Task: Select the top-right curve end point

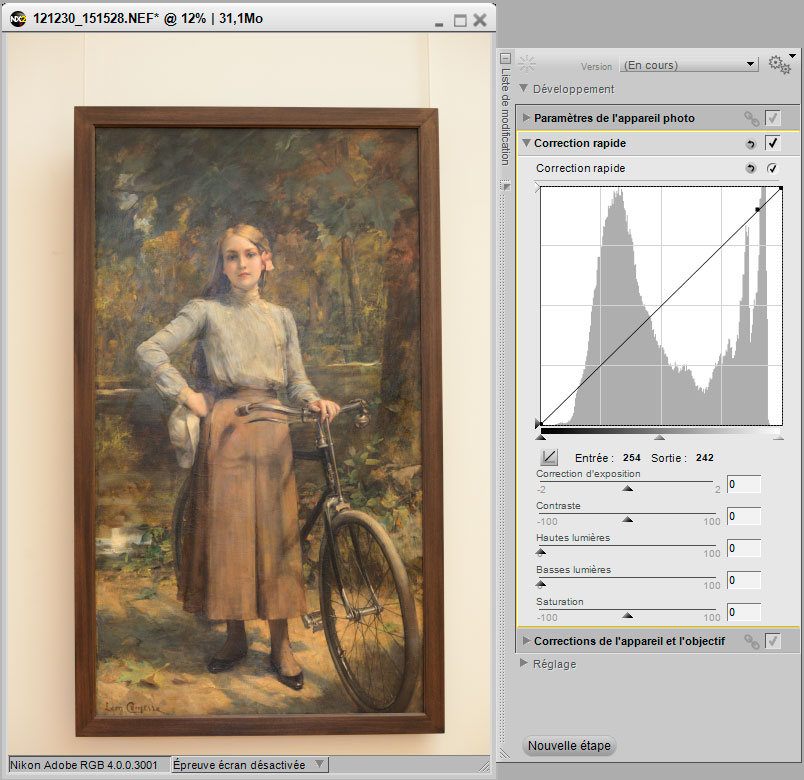Action: click(x=781, y=189)
